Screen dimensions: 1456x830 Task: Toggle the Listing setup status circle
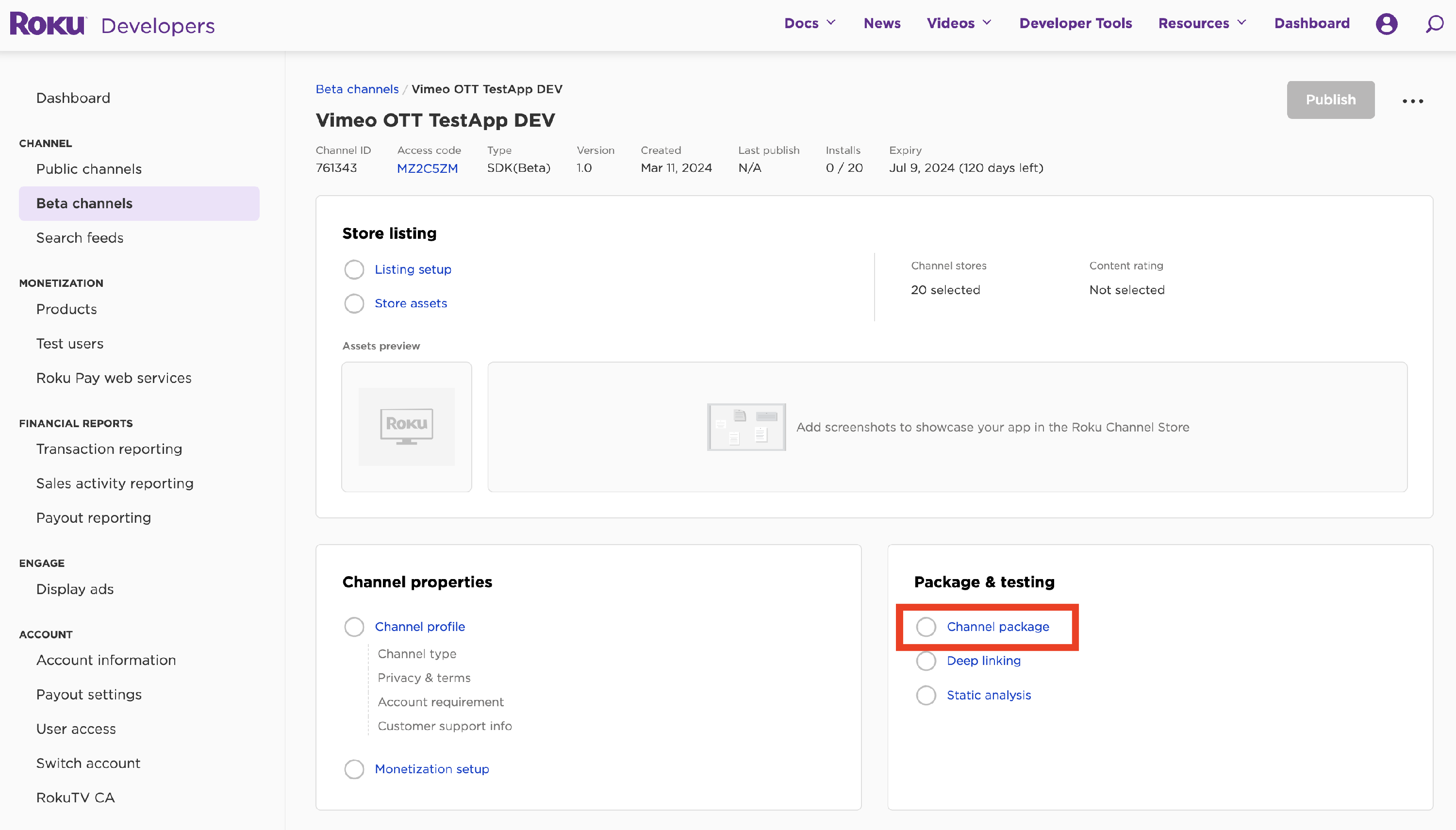point(354,269)
